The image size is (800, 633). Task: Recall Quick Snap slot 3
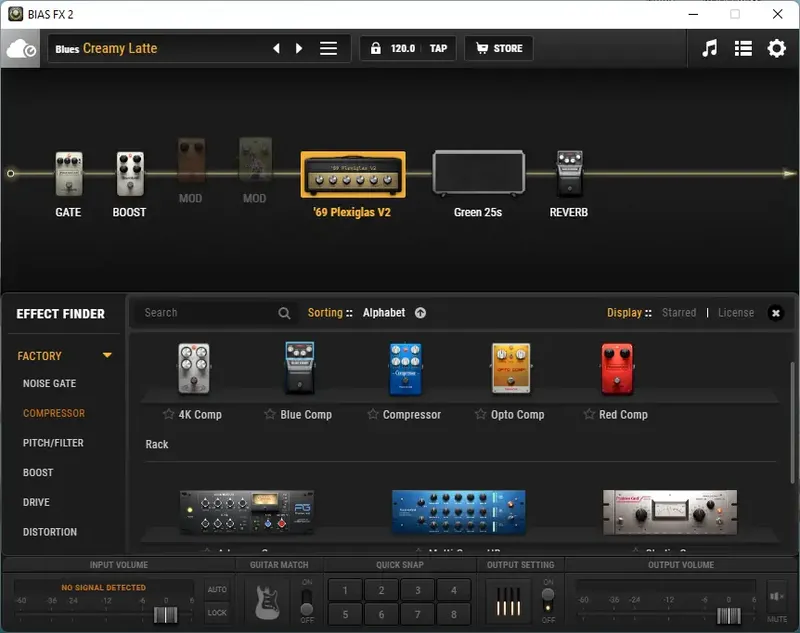pyautogui.click(x=418, y=589)
